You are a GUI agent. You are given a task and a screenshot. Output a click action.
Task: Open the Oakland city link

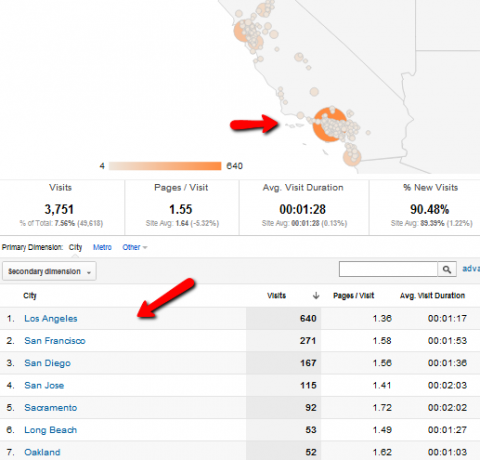[x=42, y=452]
